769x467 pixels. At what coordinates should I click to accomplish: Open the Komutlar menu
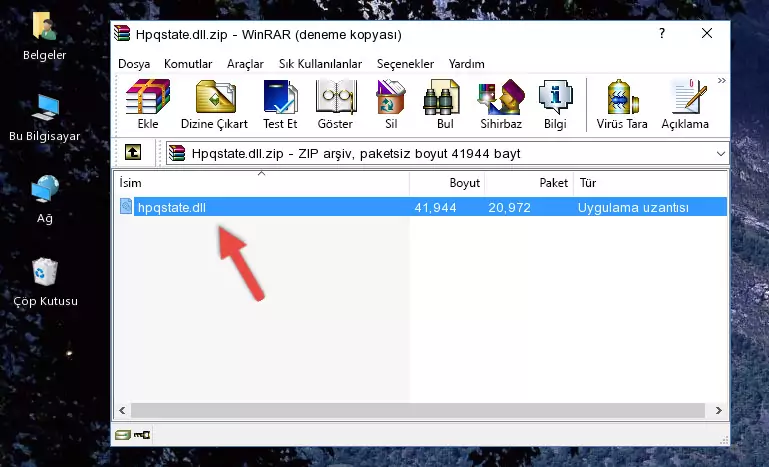(x=188, y=64)
